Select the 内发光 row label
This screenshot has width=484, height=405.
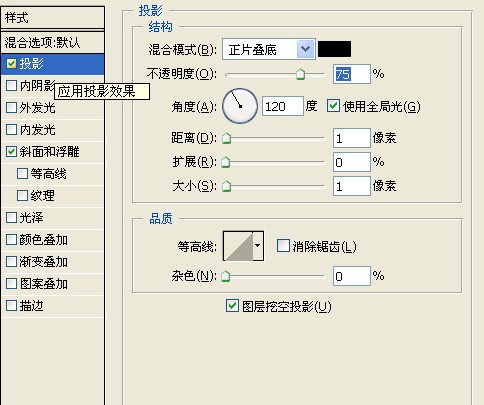(37, 130)
